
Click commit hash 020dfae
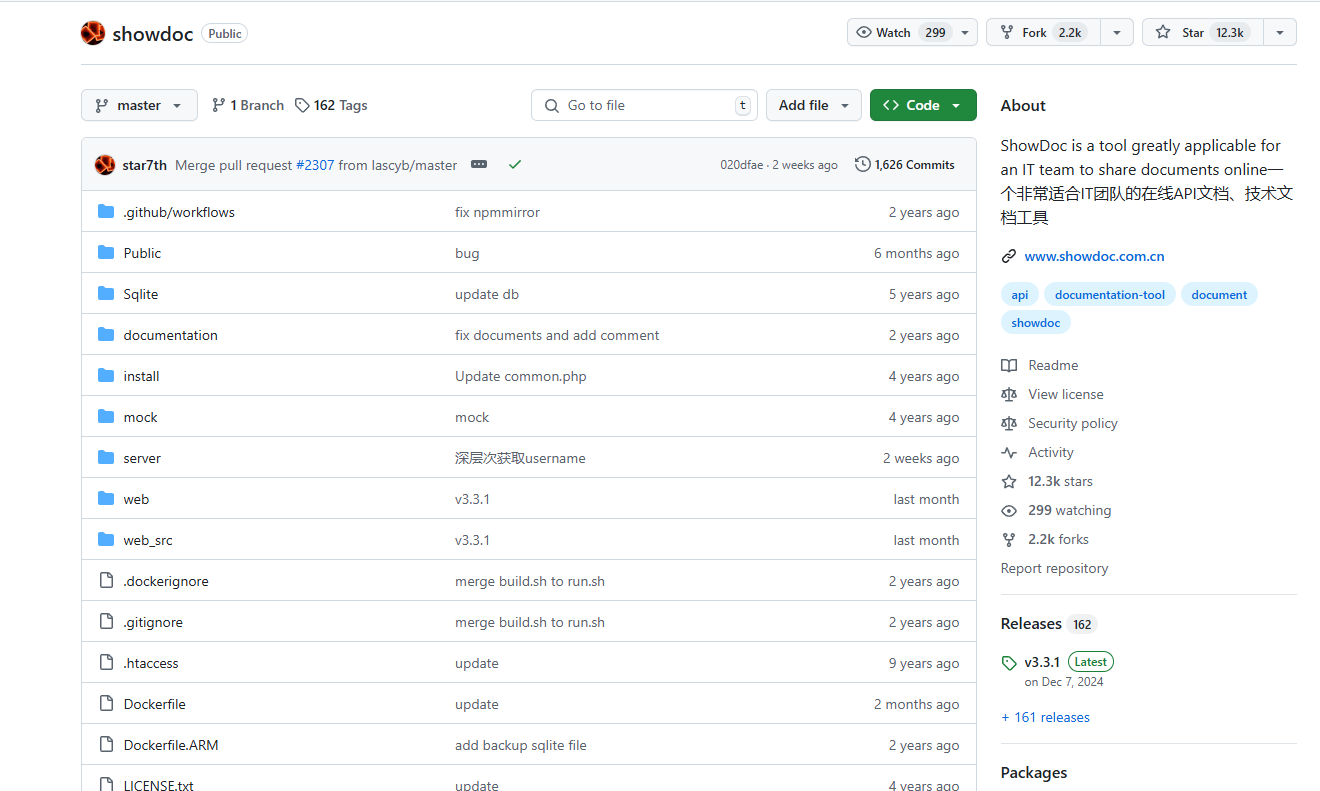(x=742, y=165)
